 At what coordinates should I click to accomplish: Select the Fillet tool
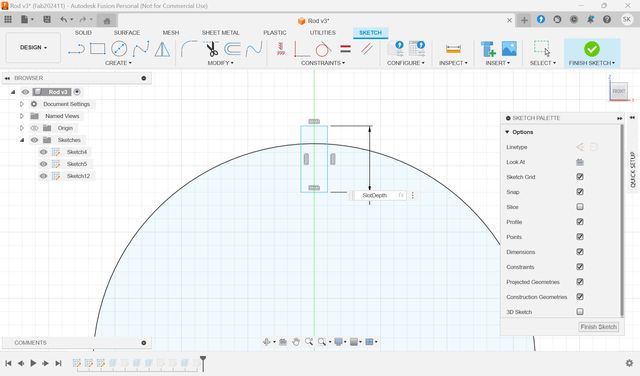189,49
